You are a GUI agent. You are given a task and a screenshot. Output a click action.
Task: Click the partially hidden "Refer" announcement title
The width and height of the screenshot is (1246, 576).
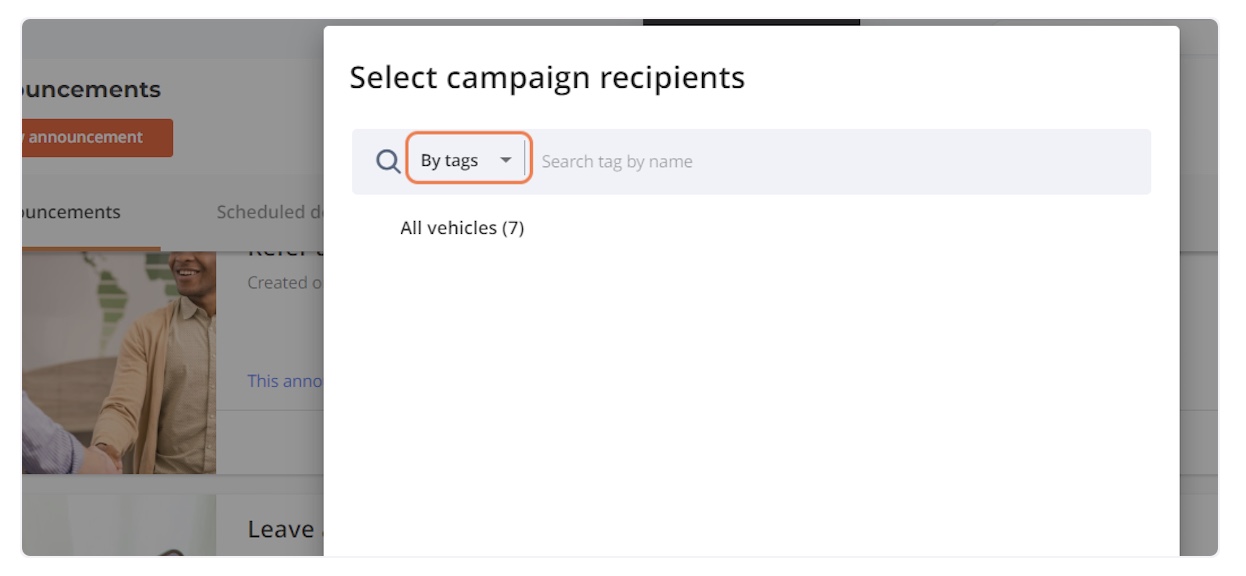[284, 253]
